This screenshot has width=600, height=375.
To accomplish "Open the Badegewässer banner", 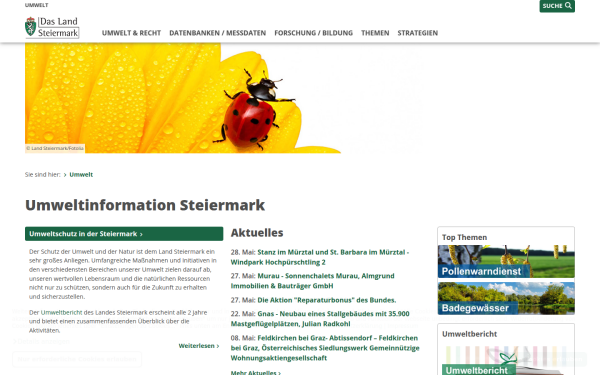I will coord(506,298).
